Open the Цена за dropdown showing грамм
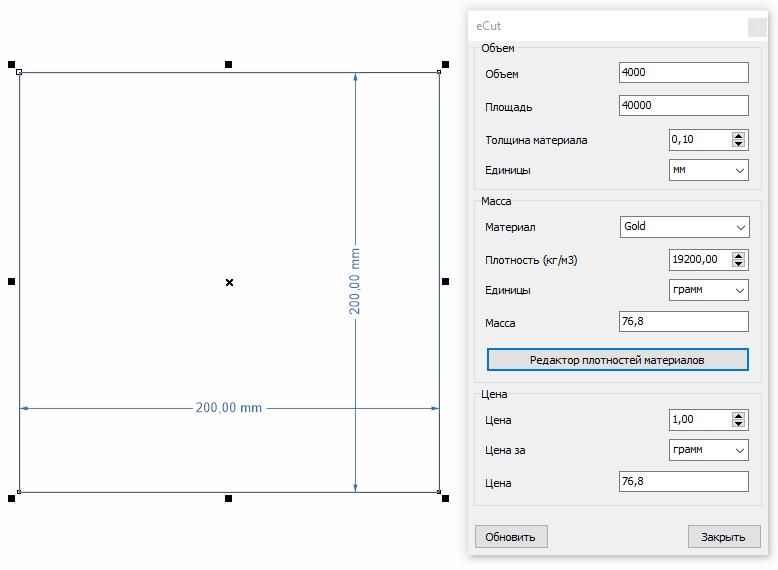 tap(709, 450)
